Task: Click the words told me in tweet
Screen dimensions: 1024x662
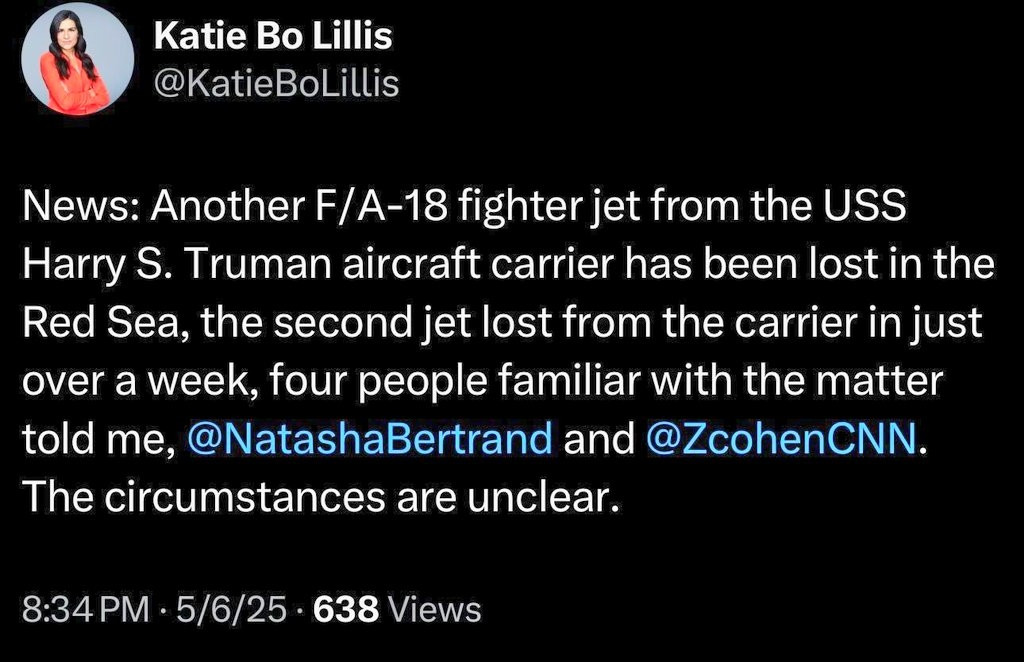Action: 95,438
